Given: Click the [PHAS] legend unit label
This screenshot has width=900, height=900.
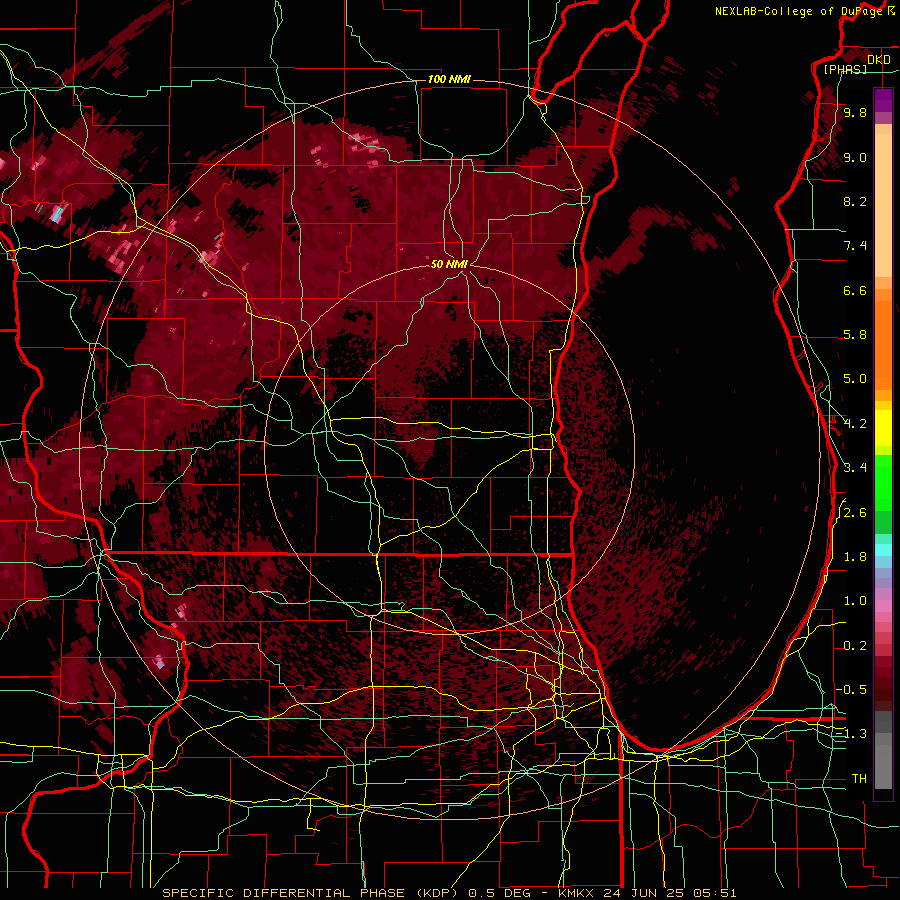Looking at the screenshot, I should click(x=845, y=70).
